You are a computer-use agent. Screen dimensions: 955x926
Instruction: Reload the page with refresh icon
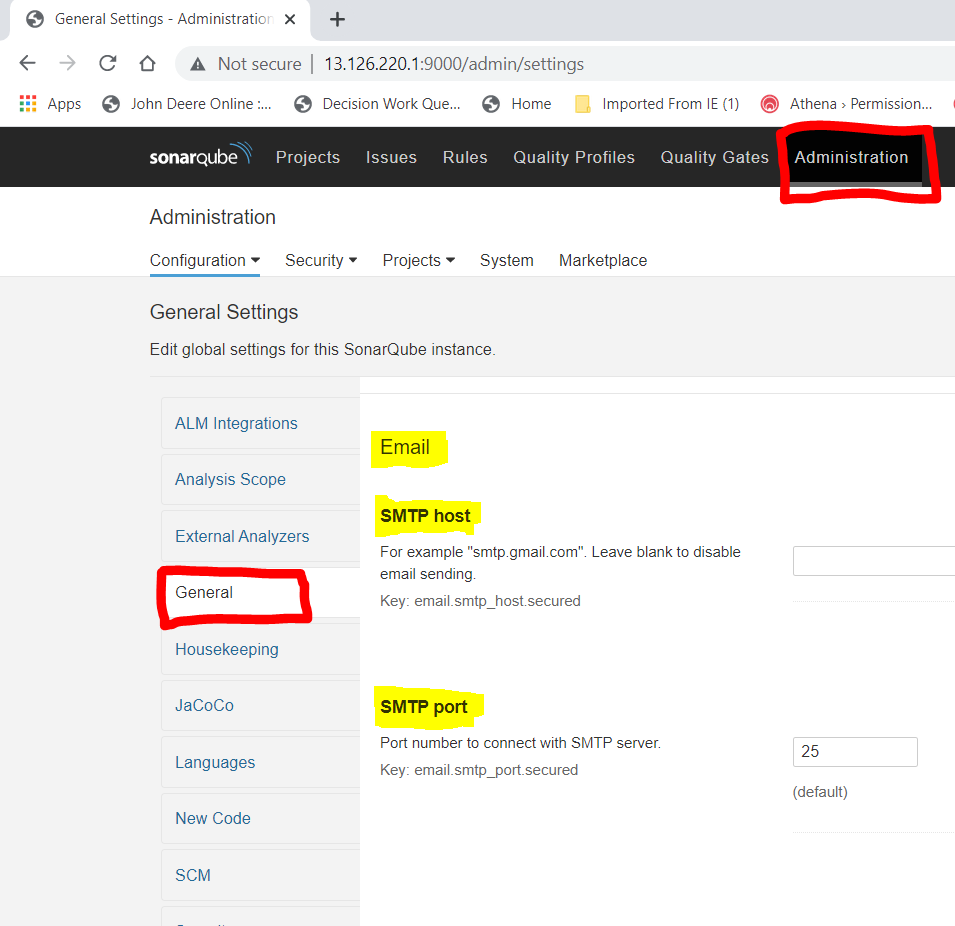click(107, 64)
